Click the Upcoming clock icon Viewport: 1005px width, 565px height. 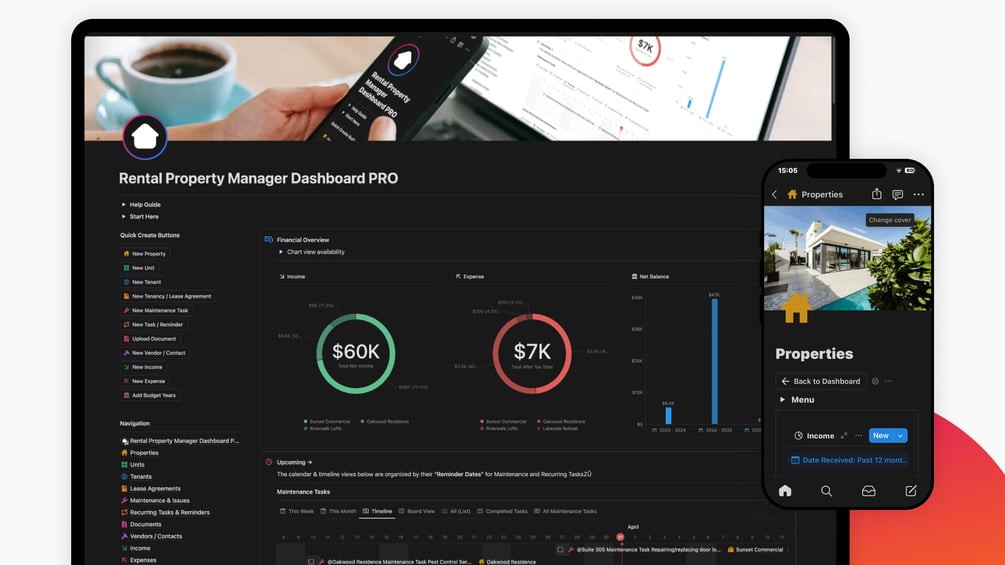[x=269, y=462]
